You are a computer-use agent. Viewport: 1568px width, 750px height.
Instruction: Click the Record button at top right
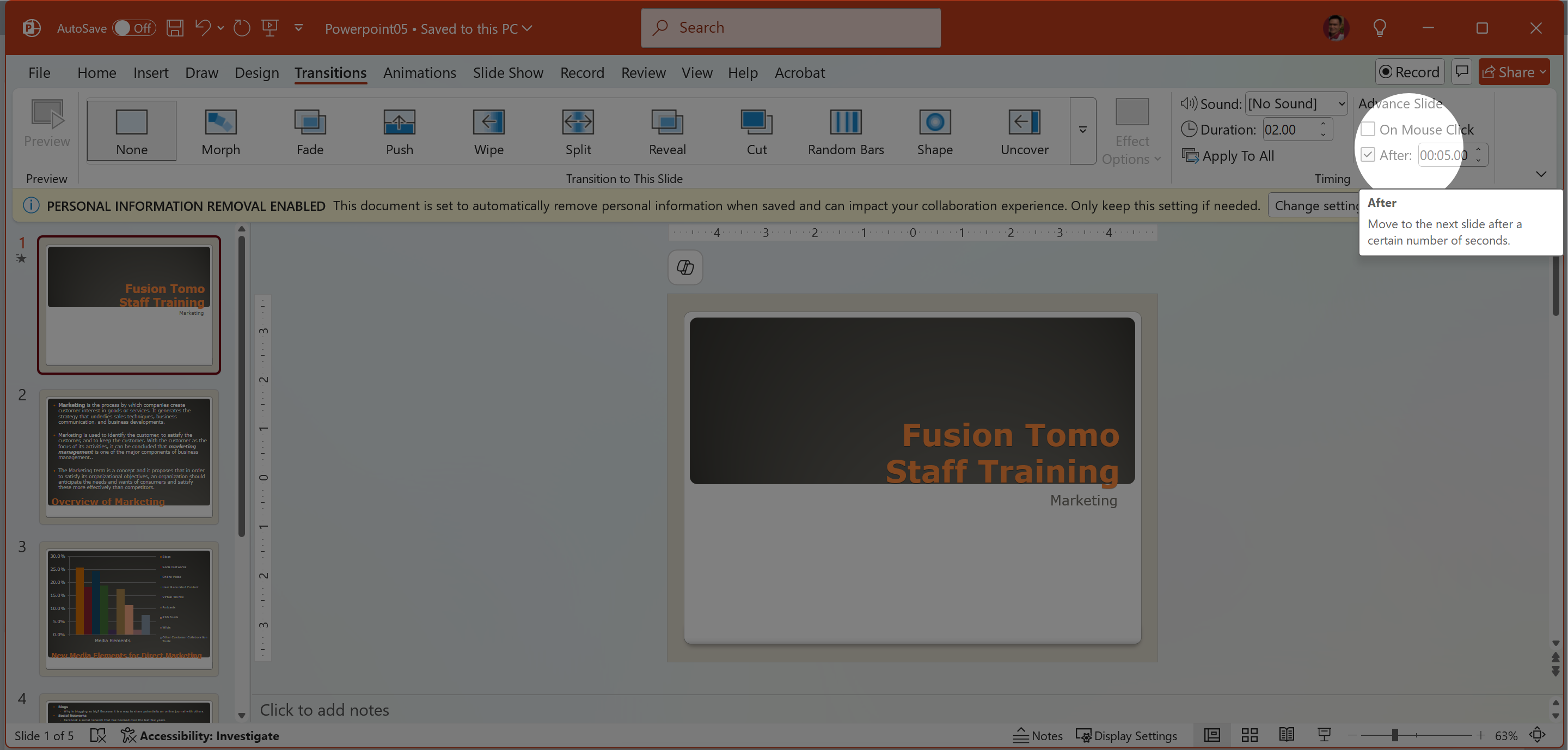pyautogui.click(x=1409, y=72)
